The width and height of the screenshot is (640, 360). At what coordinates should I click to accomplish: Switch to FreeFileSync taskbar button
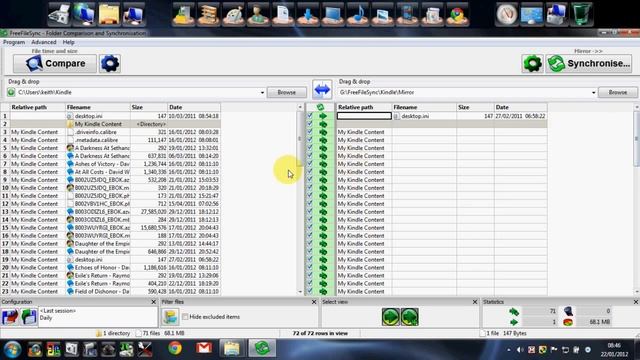(x=262, y=348)
